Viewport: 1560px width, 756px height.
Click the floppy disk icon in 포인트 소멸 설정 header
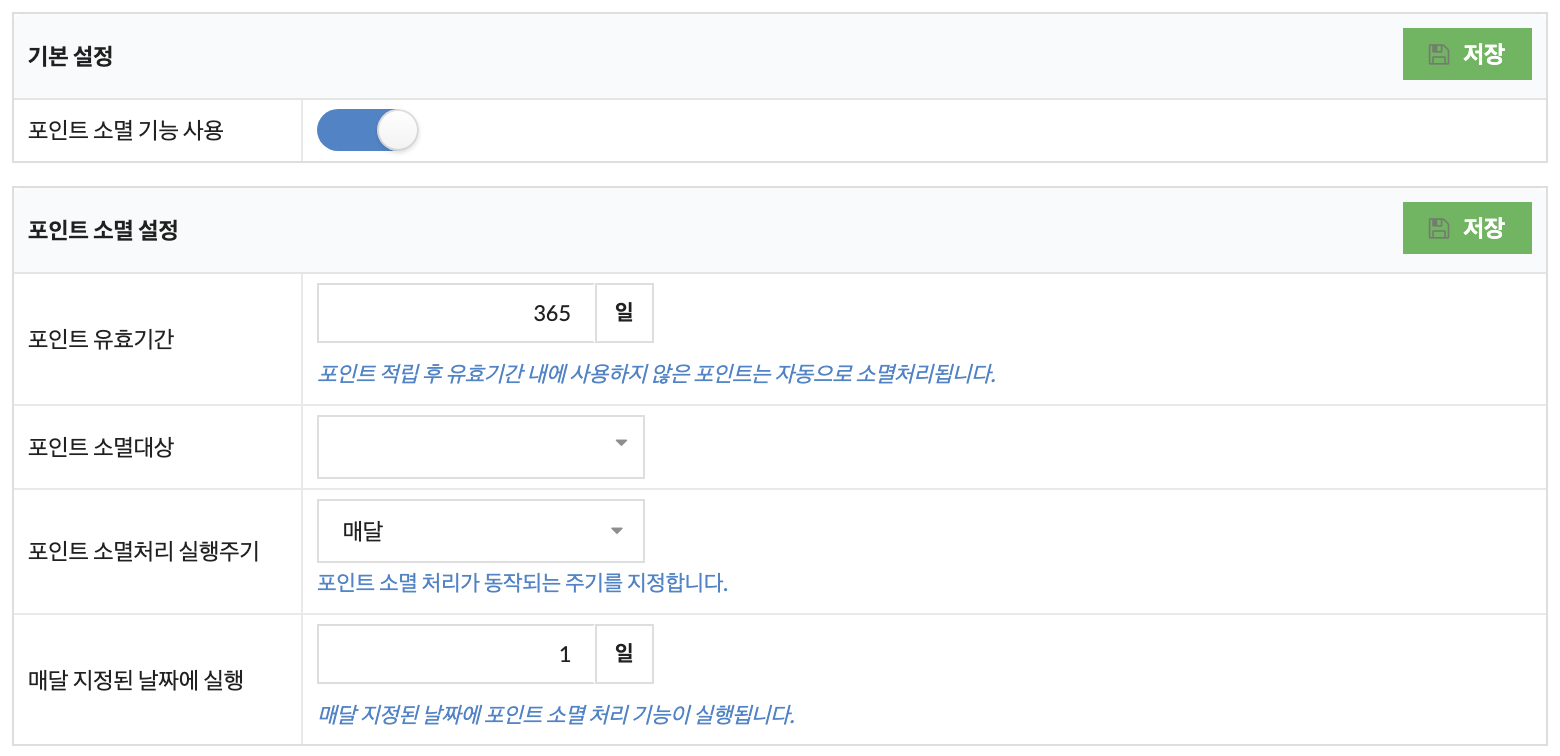pos(1438,228)
